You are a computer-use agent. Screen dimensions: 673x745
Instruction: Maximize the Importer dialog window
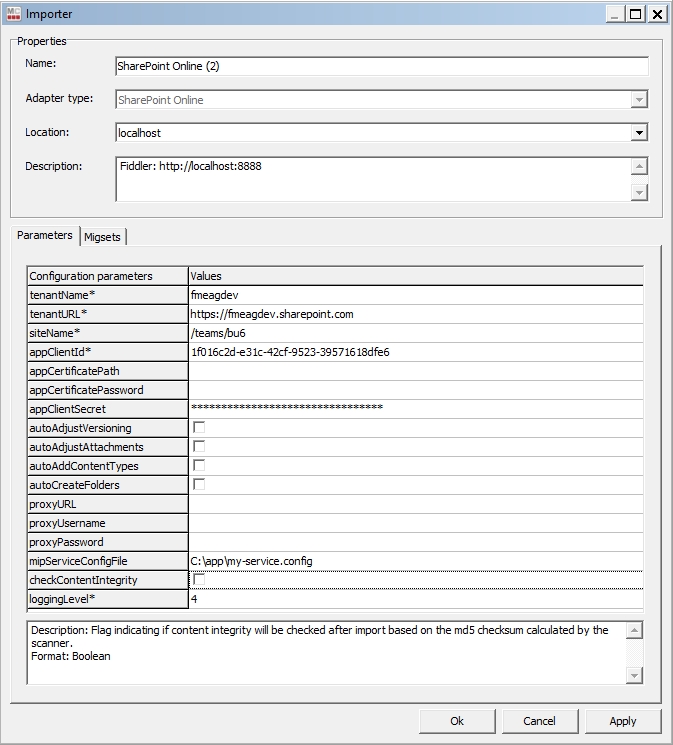636,14
